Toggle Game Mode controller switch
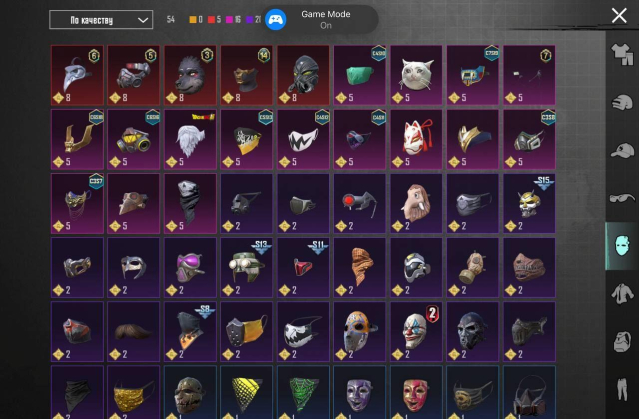The width and height of the screenshot is (639, 419). 275,20
